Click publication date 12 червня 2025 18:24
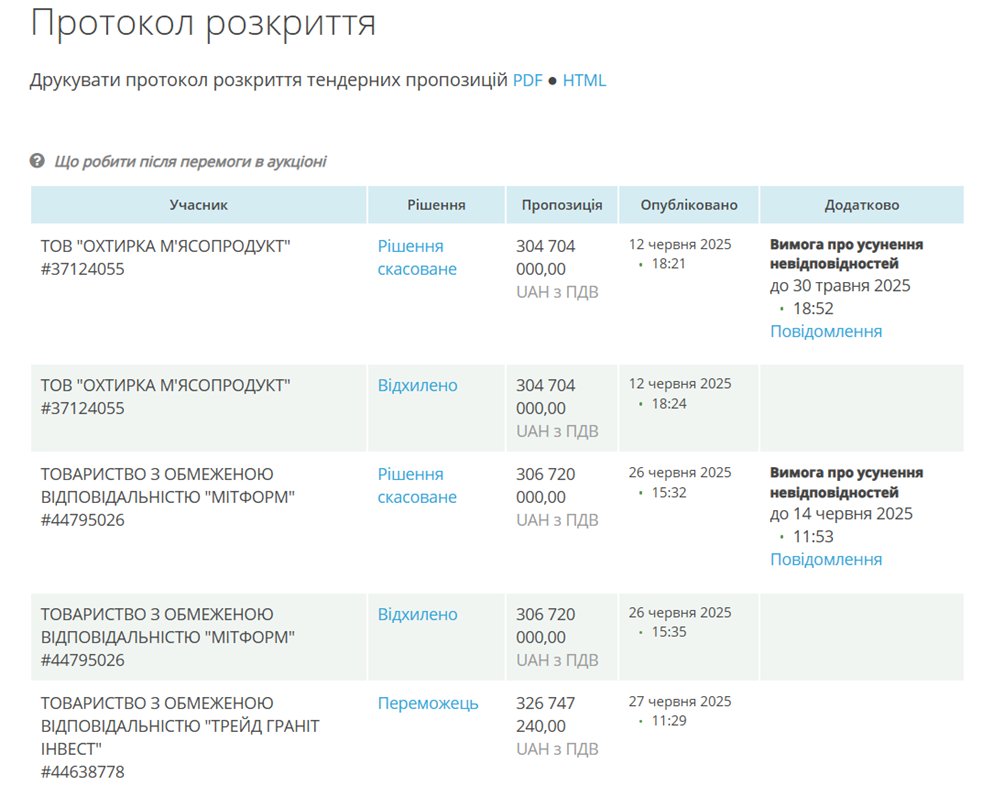This screenshot has width=1004, height=796. 680,393
